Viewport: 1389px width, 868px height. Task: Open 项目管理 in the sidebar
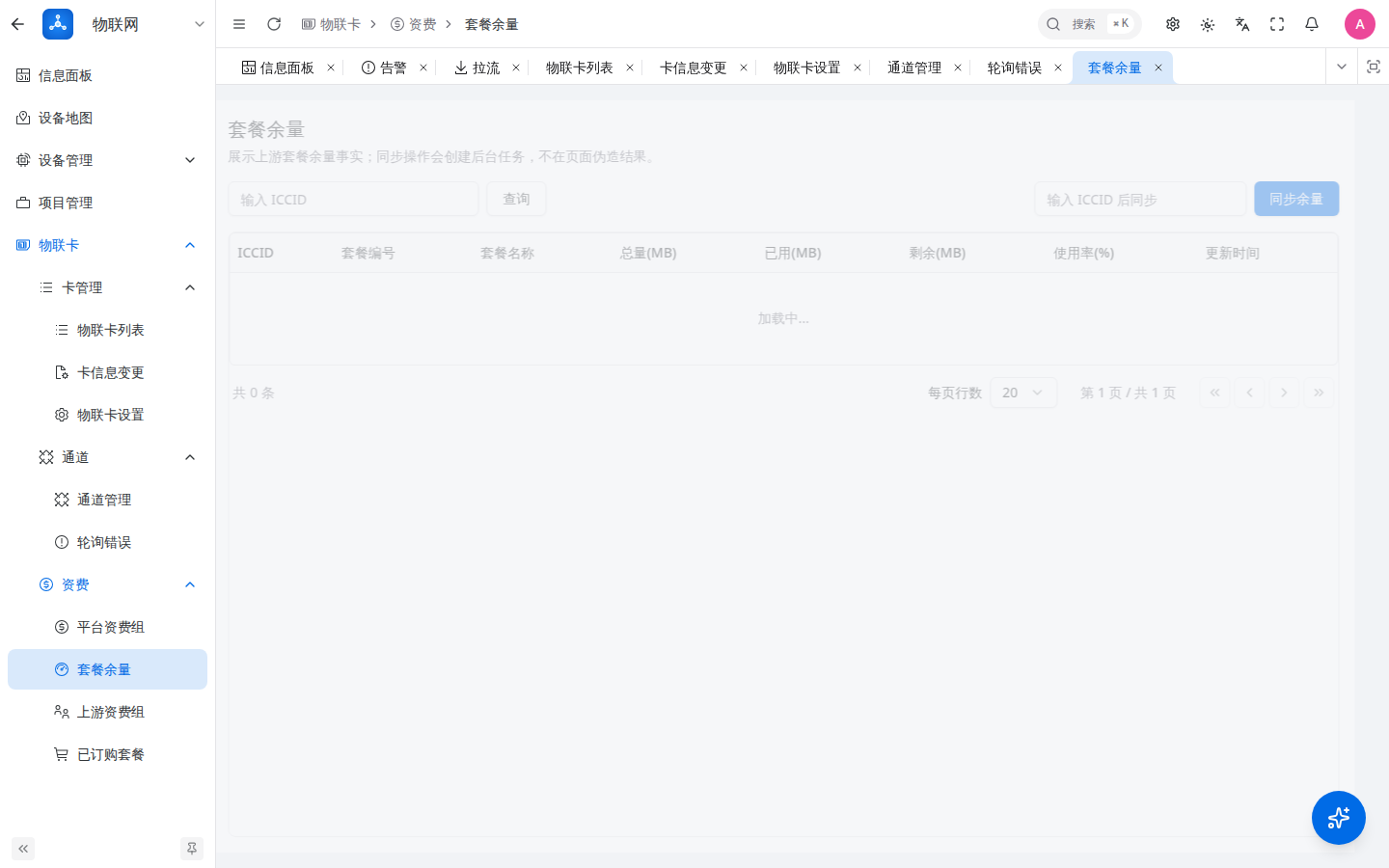pyautogui.click(x=107, y=203)
